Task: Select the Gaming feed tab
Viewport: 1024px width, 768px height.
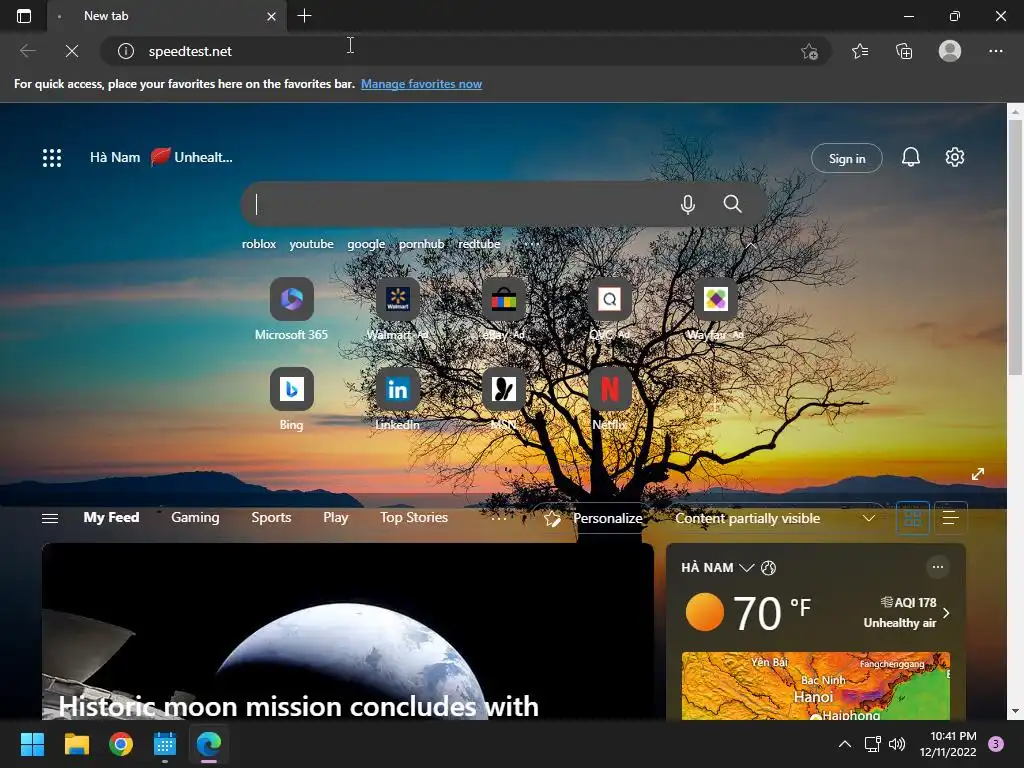Action: (195, 518)
